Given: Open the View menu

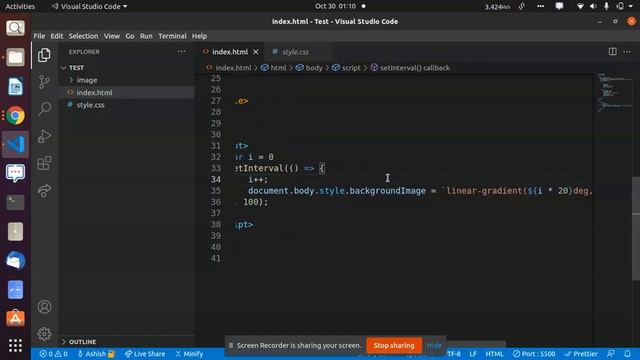Looking at the screenshot, I should click(111, 36).
